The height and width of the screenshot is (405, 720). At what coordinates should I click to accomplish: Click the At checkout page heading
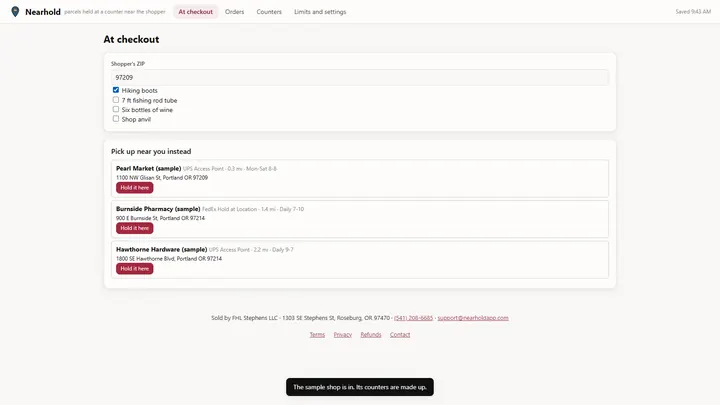131,39
